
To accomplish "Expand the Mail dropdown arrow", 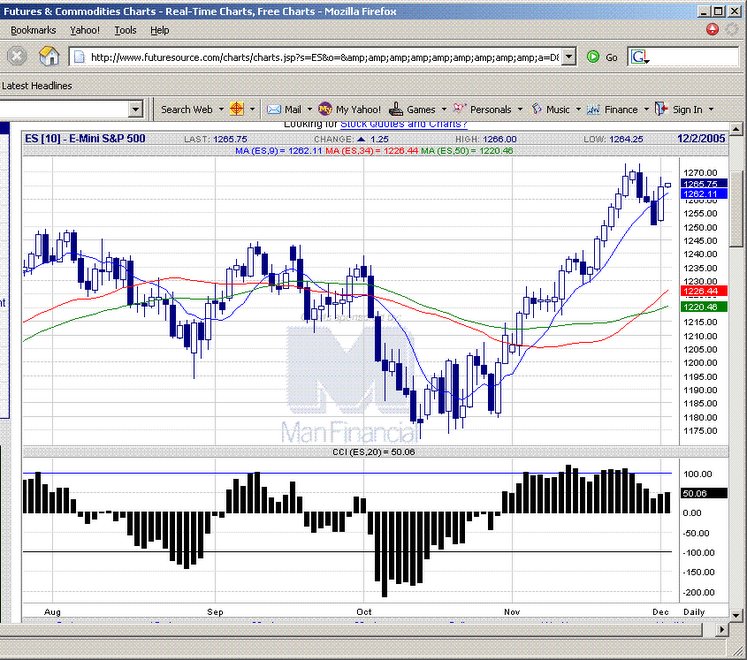I will tap(310, 110).
